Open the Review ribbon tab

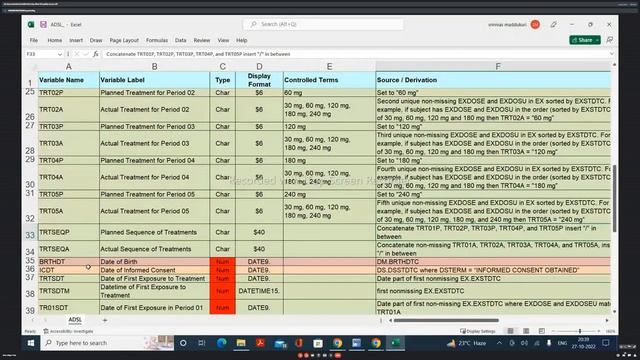click(202, 40)
